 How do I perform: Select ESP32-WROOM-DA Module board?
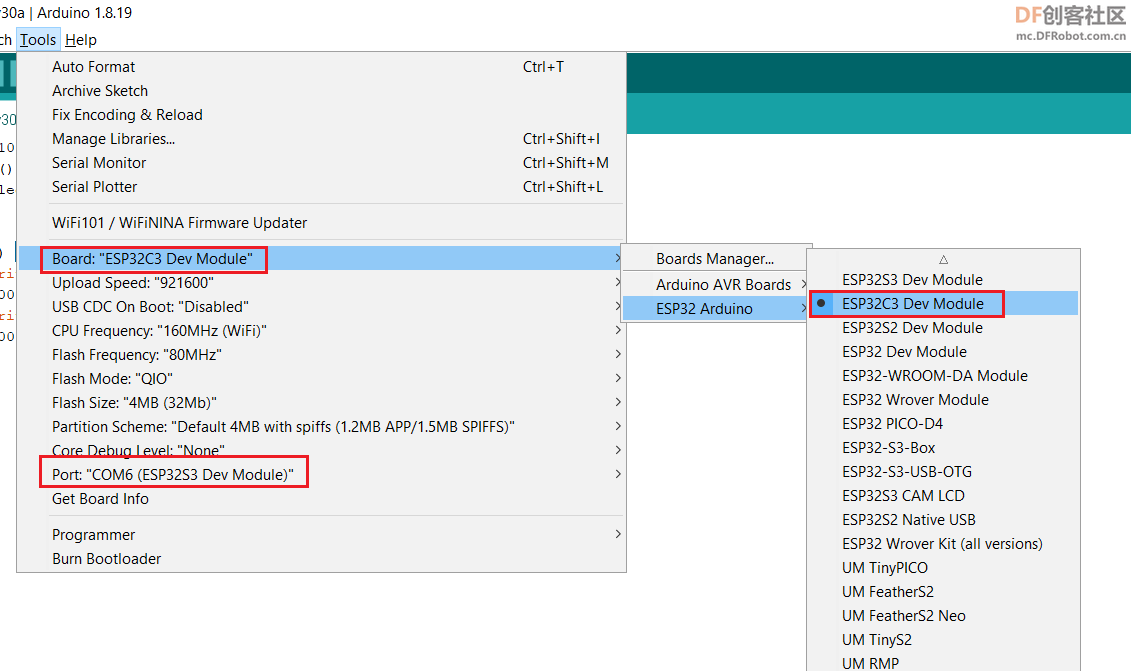pyautogui.click(x=943, y=376)
